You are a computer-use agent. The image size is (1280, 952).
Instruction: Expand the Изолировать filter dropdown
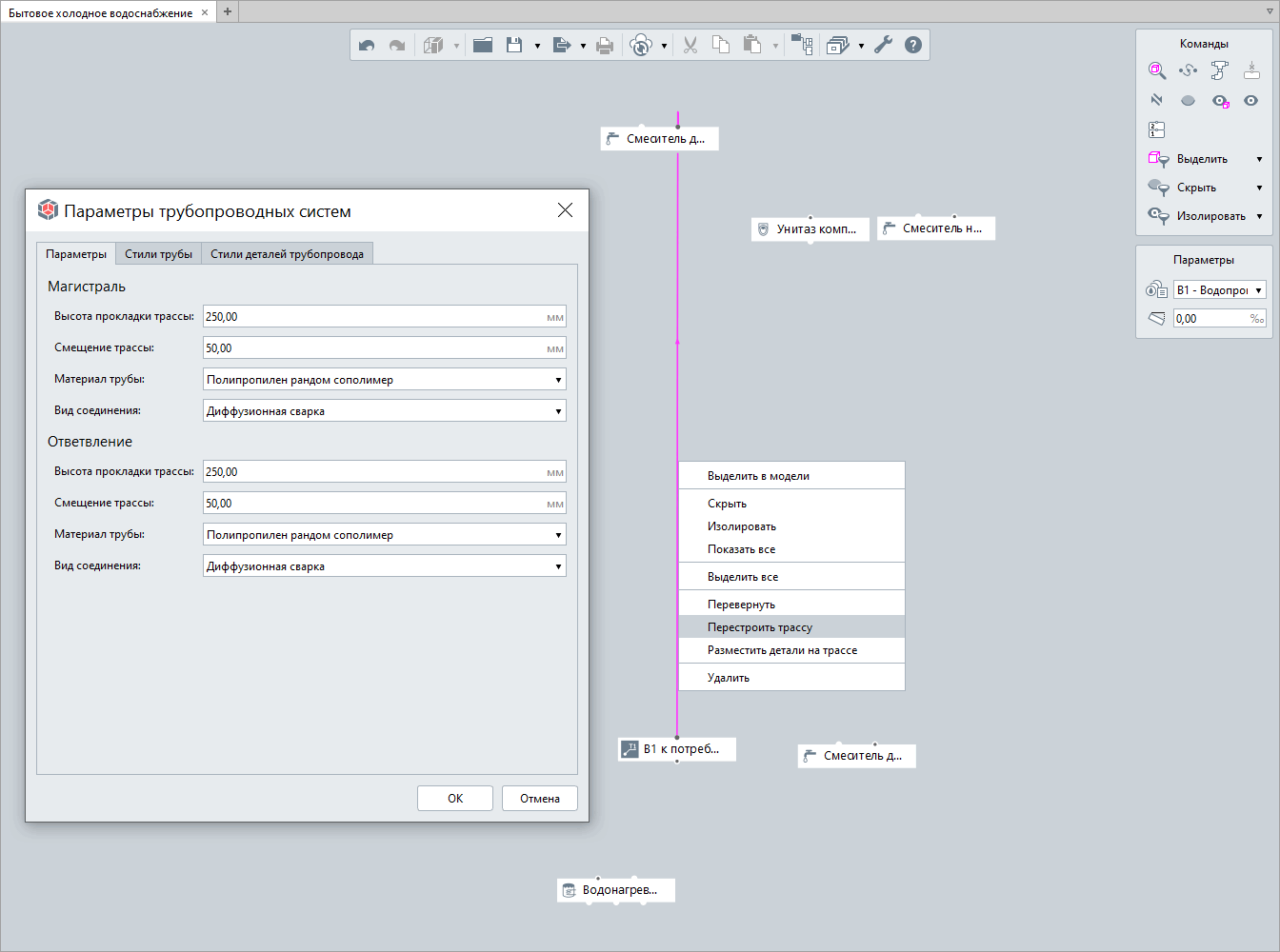[1259, 216]
